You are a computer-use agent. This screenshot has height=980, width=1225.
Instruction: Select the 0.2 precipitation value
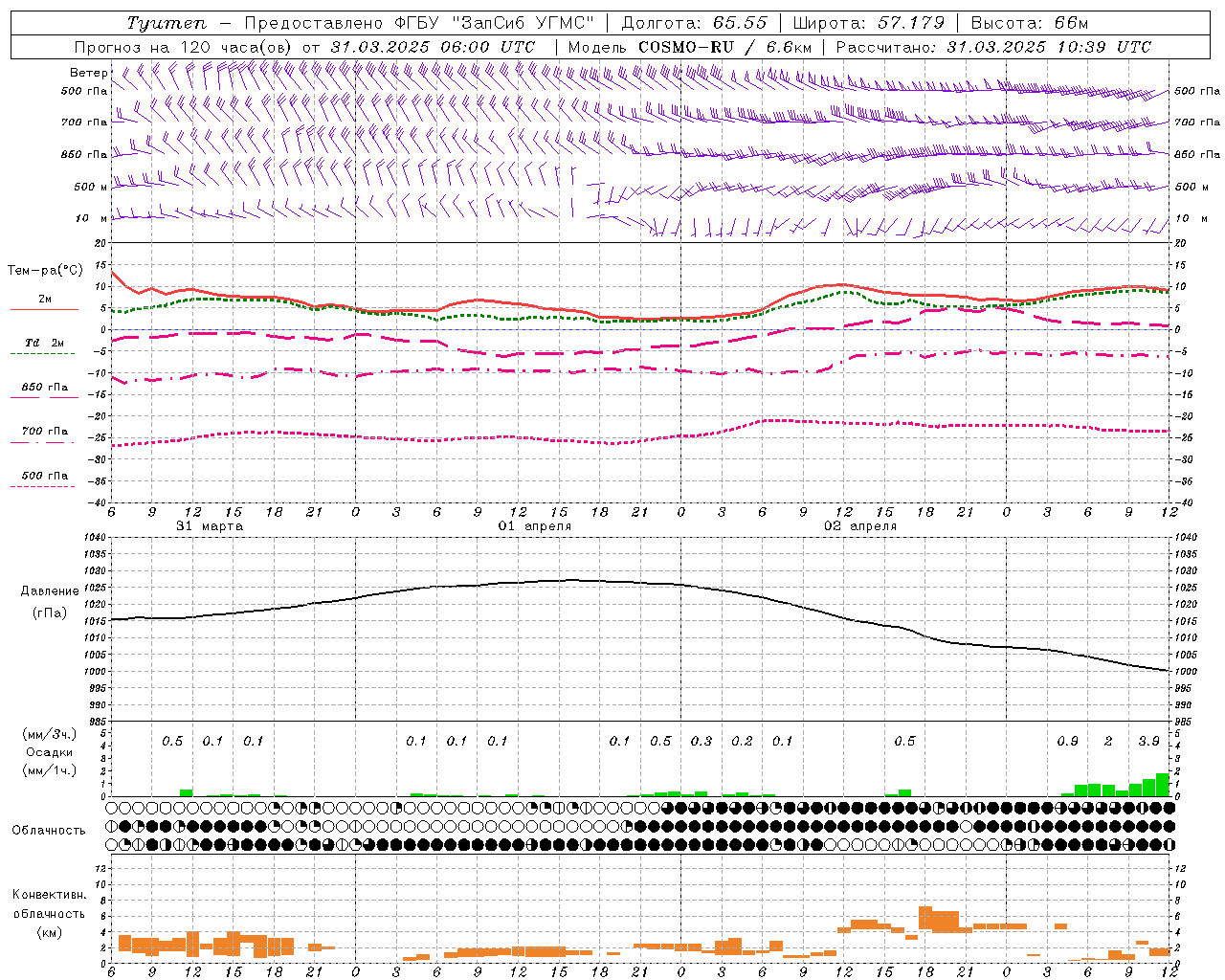(742, 741)
